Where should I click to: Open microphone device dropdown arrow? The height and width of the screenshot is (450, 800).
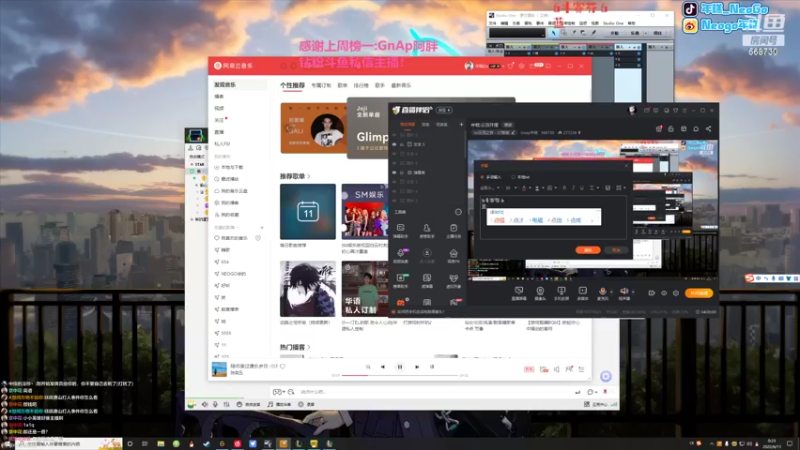[x=611, y=292]
